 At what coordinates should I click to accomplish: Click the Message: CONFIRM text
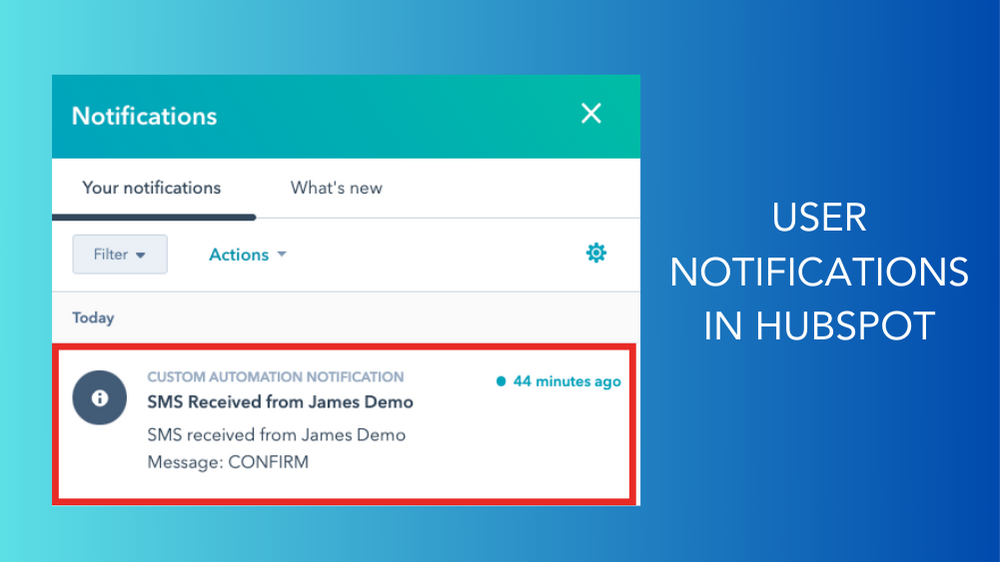point(228,462)
